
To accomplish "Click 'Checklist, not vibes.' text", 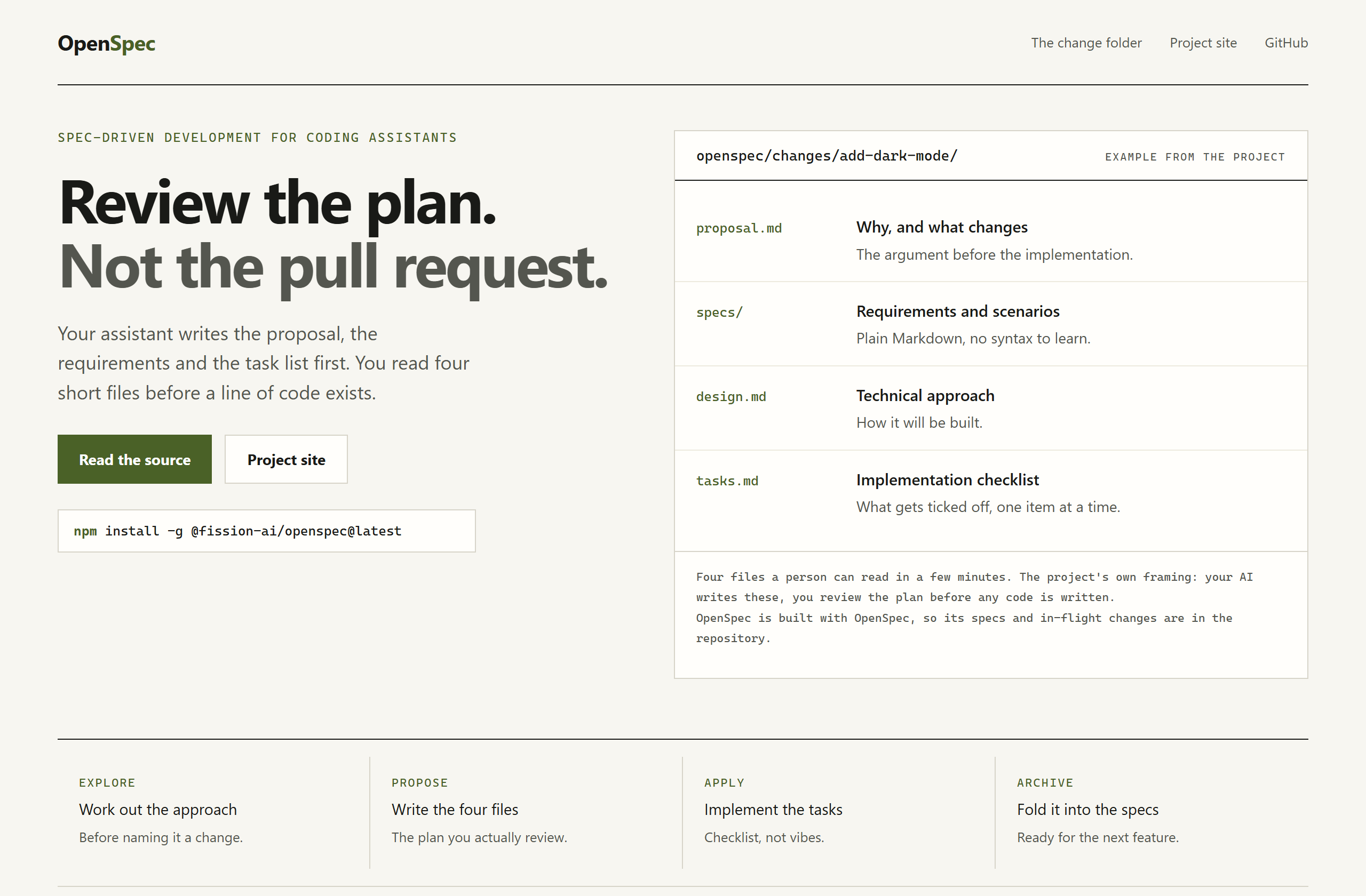I will [764, 837].
